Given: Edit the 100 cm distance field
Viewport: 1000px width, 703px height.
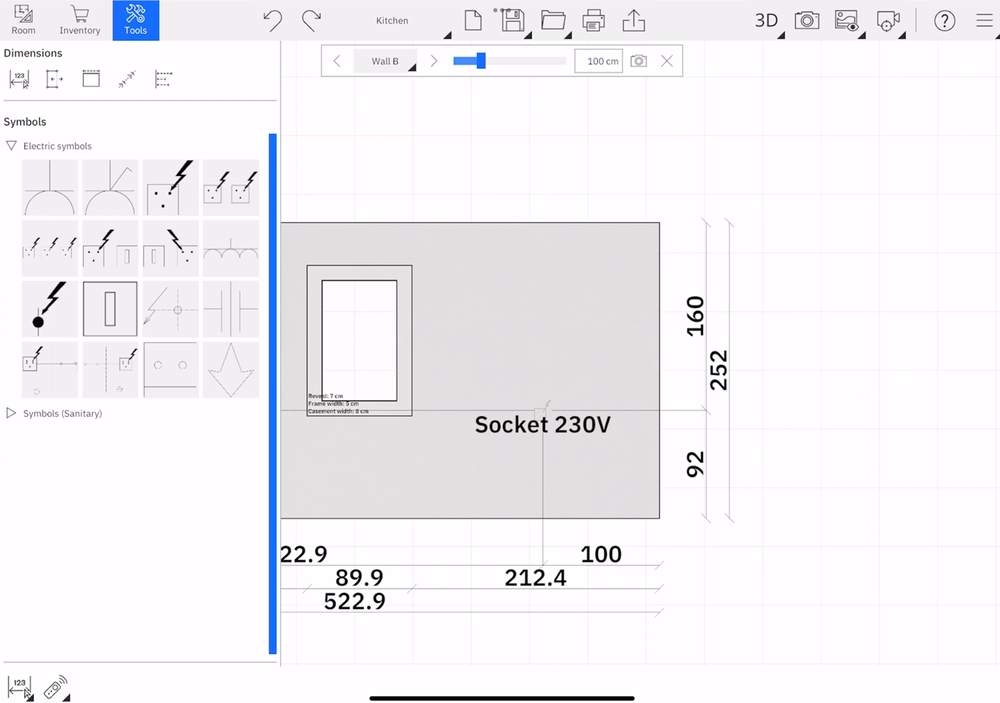Looking at the screenshot, I should [x=598, y=61].
